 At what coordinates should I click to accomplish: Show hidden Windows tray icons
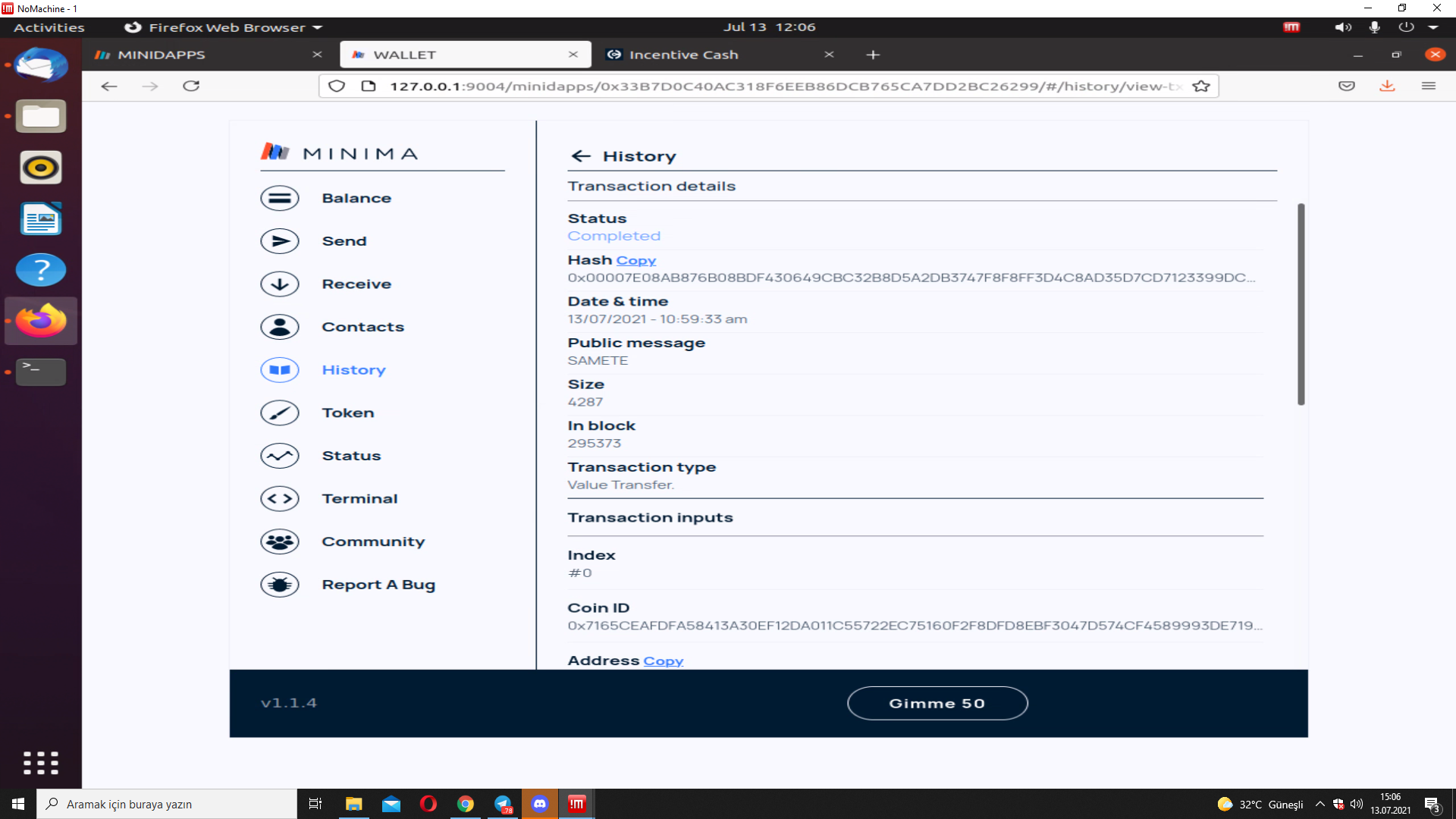click(1319, 804)
